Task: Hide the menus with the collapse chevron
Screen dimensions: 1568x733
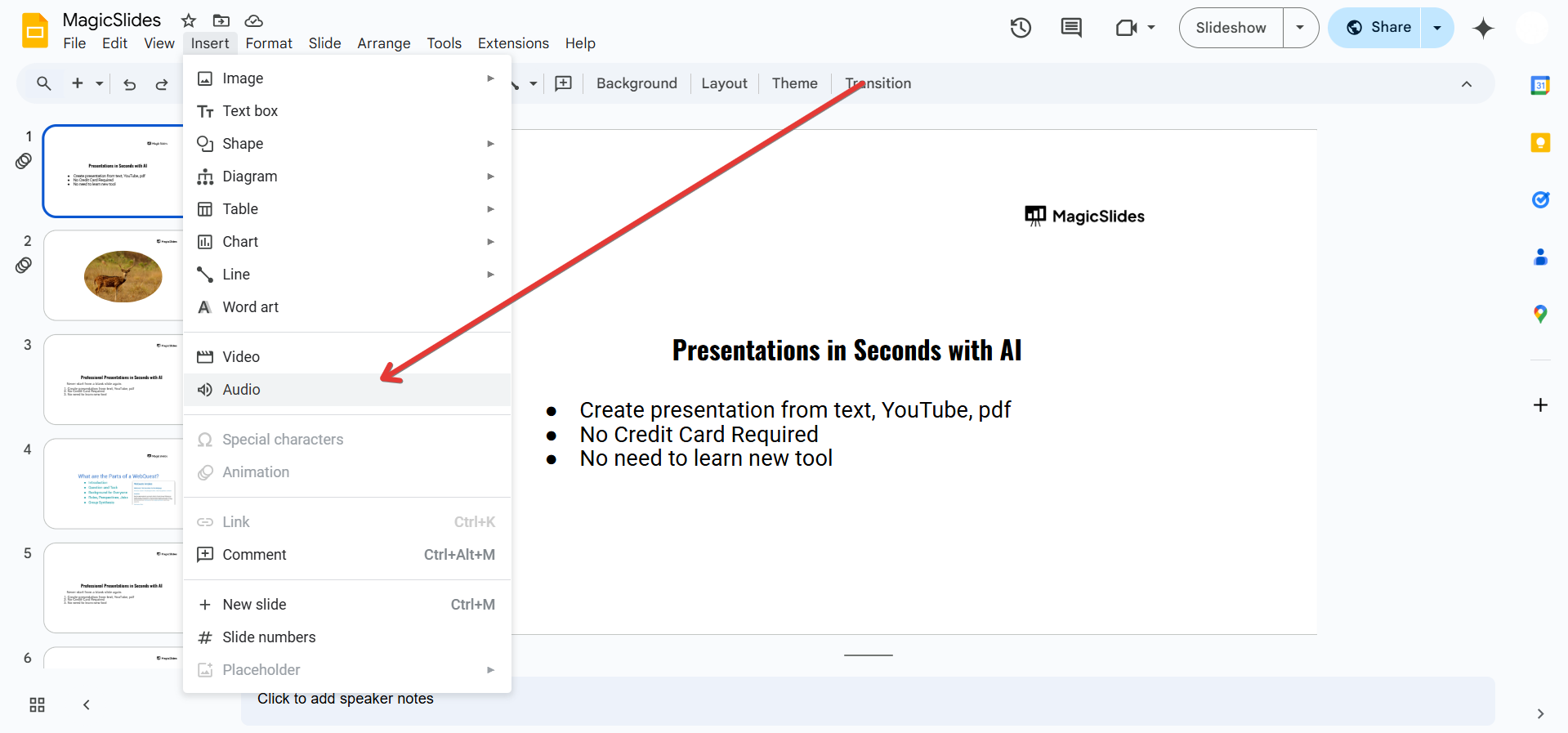Action: click(1467, 83)
